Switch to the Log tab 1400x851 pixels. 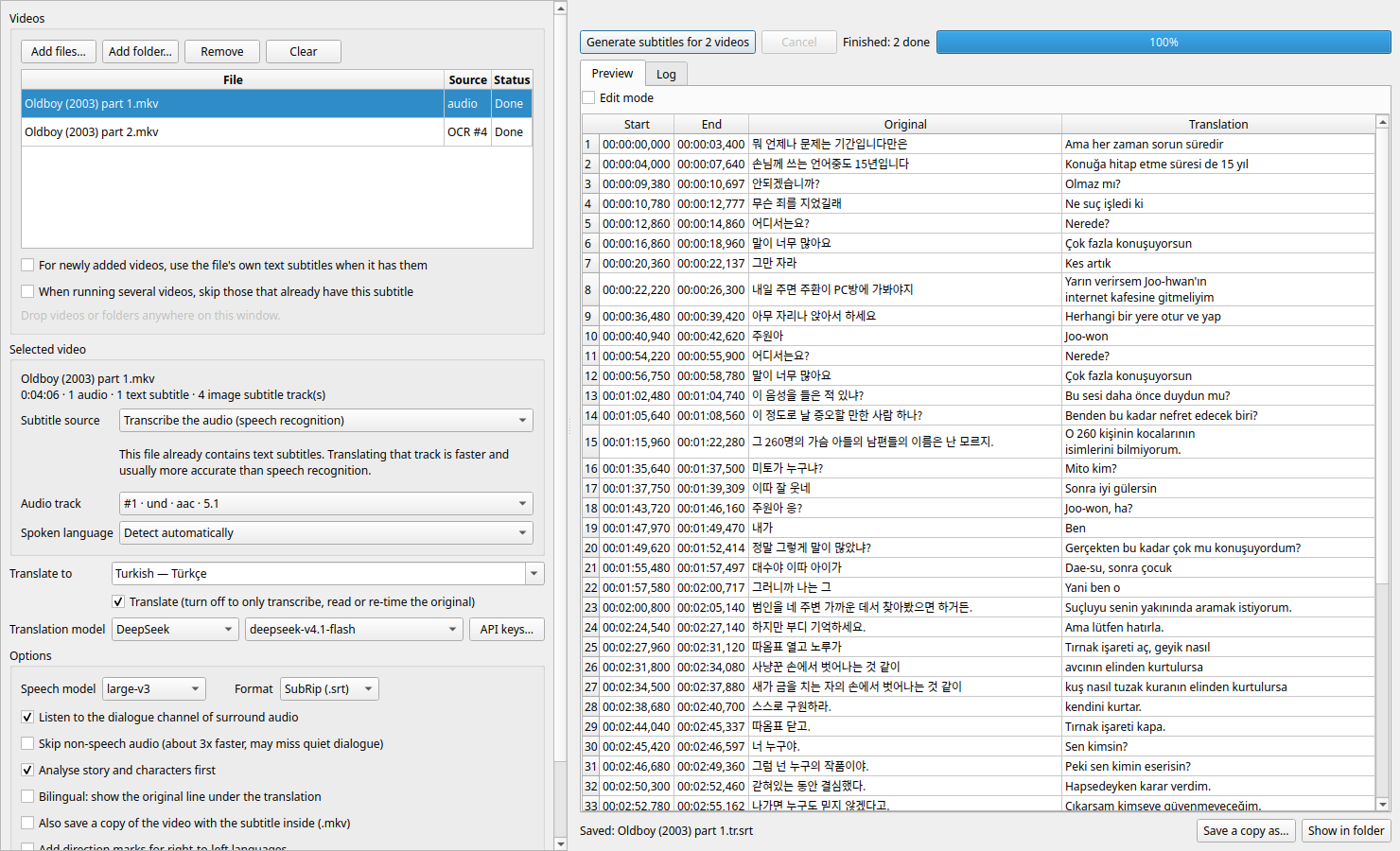point(666,75)
